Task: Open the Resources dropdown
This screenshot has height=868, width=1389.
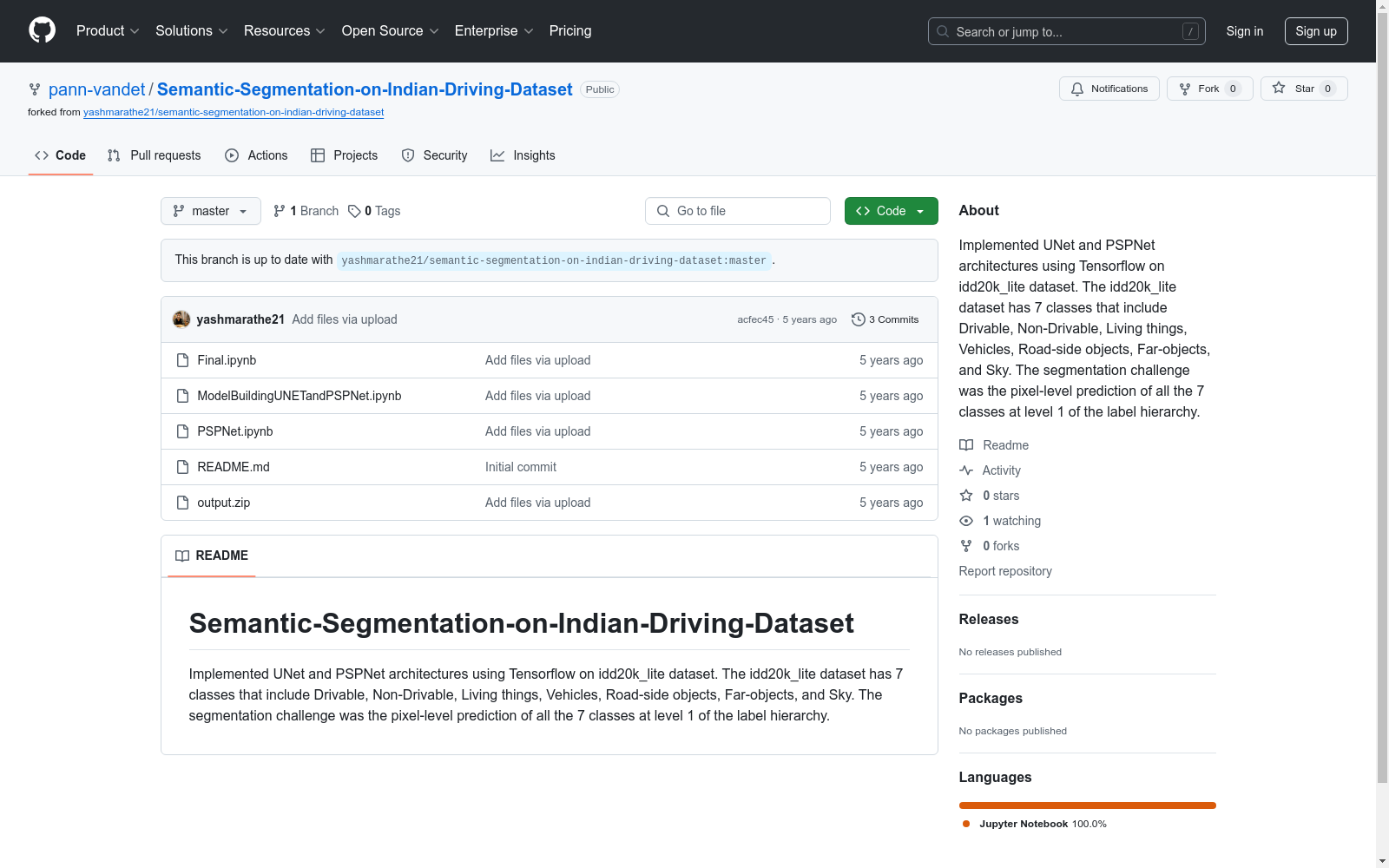Action: tap(285, 31)
